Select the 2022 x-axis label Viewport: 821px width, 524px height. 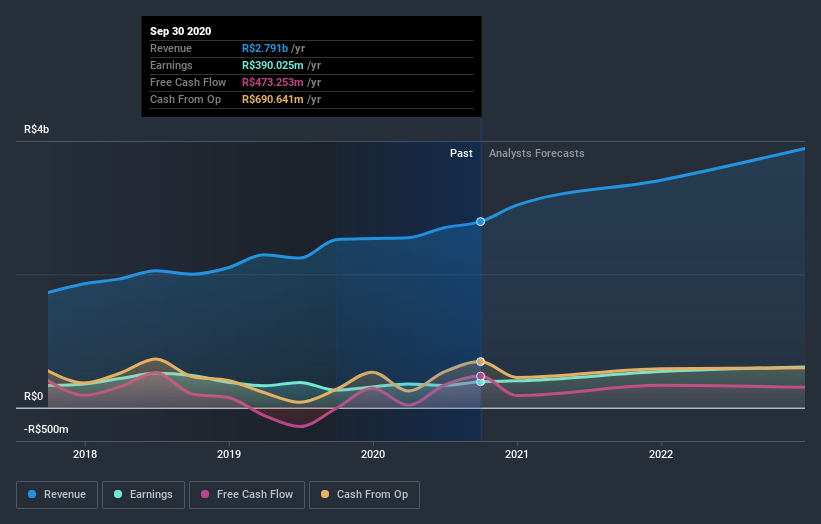coord(661,454)
